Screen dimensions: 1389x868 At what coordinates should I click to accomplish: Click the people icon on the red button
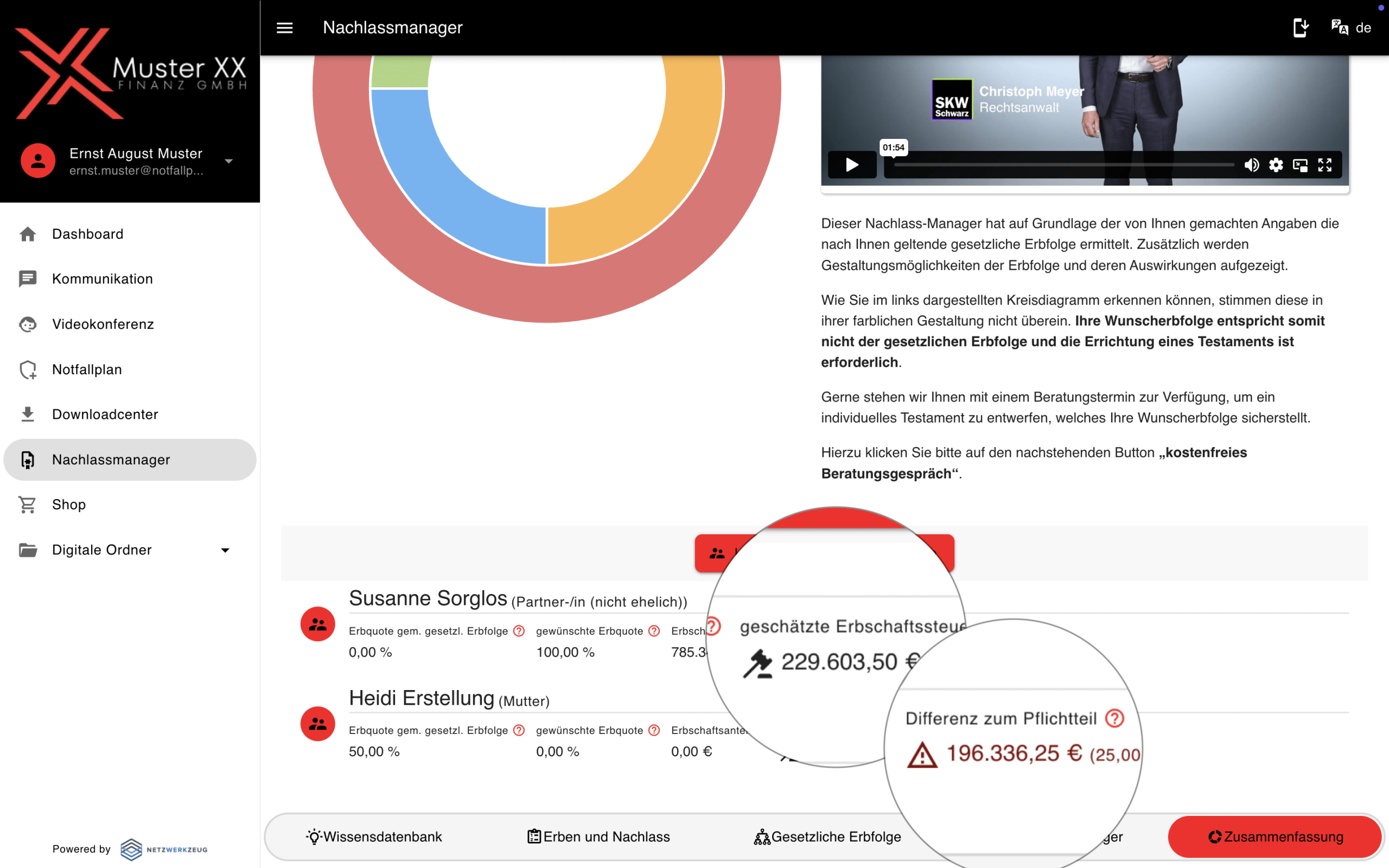(717, 553)
